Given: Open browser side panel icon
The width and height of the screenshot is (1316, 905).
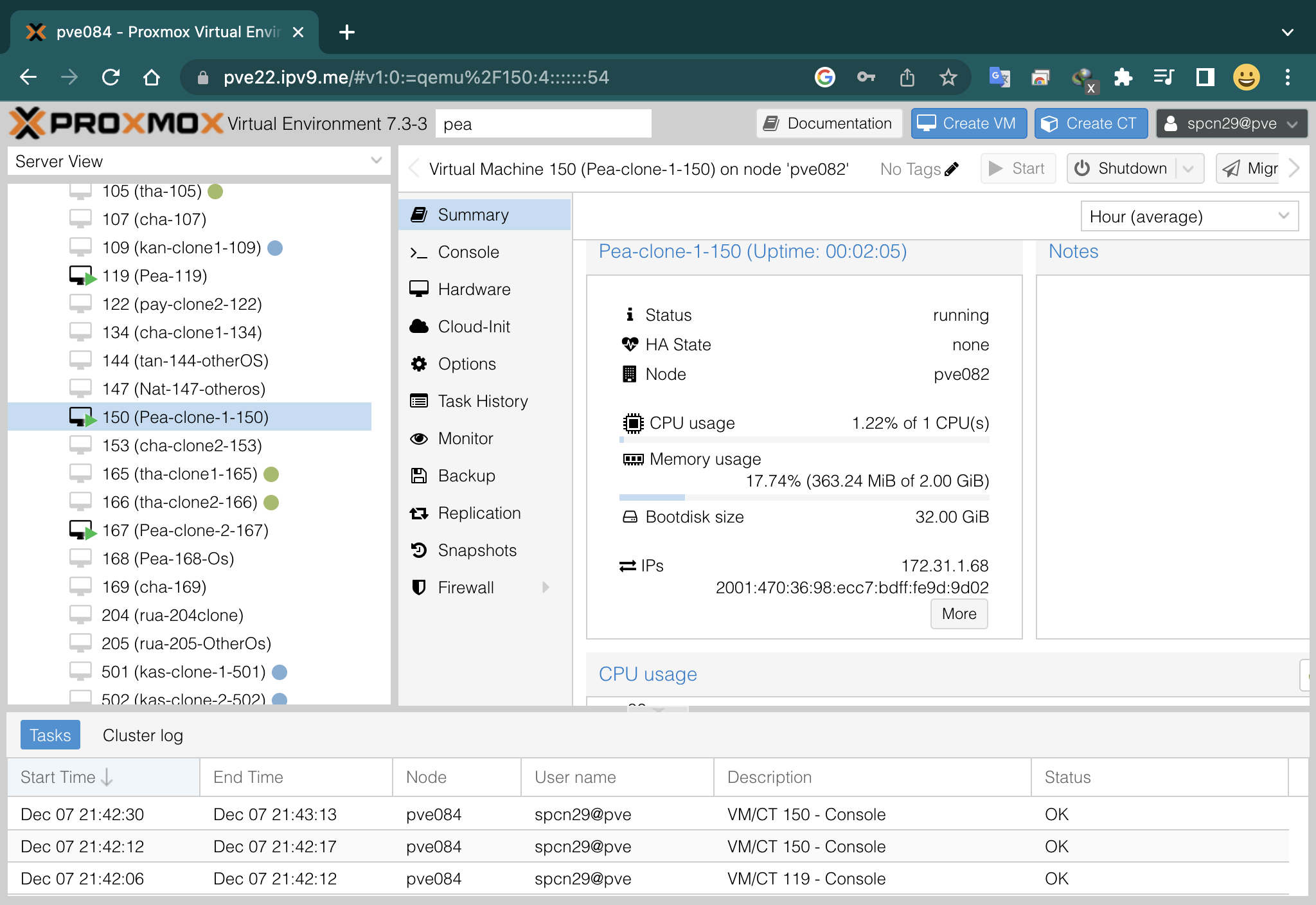Looking at the screenshot, I should coord(1205,78).
